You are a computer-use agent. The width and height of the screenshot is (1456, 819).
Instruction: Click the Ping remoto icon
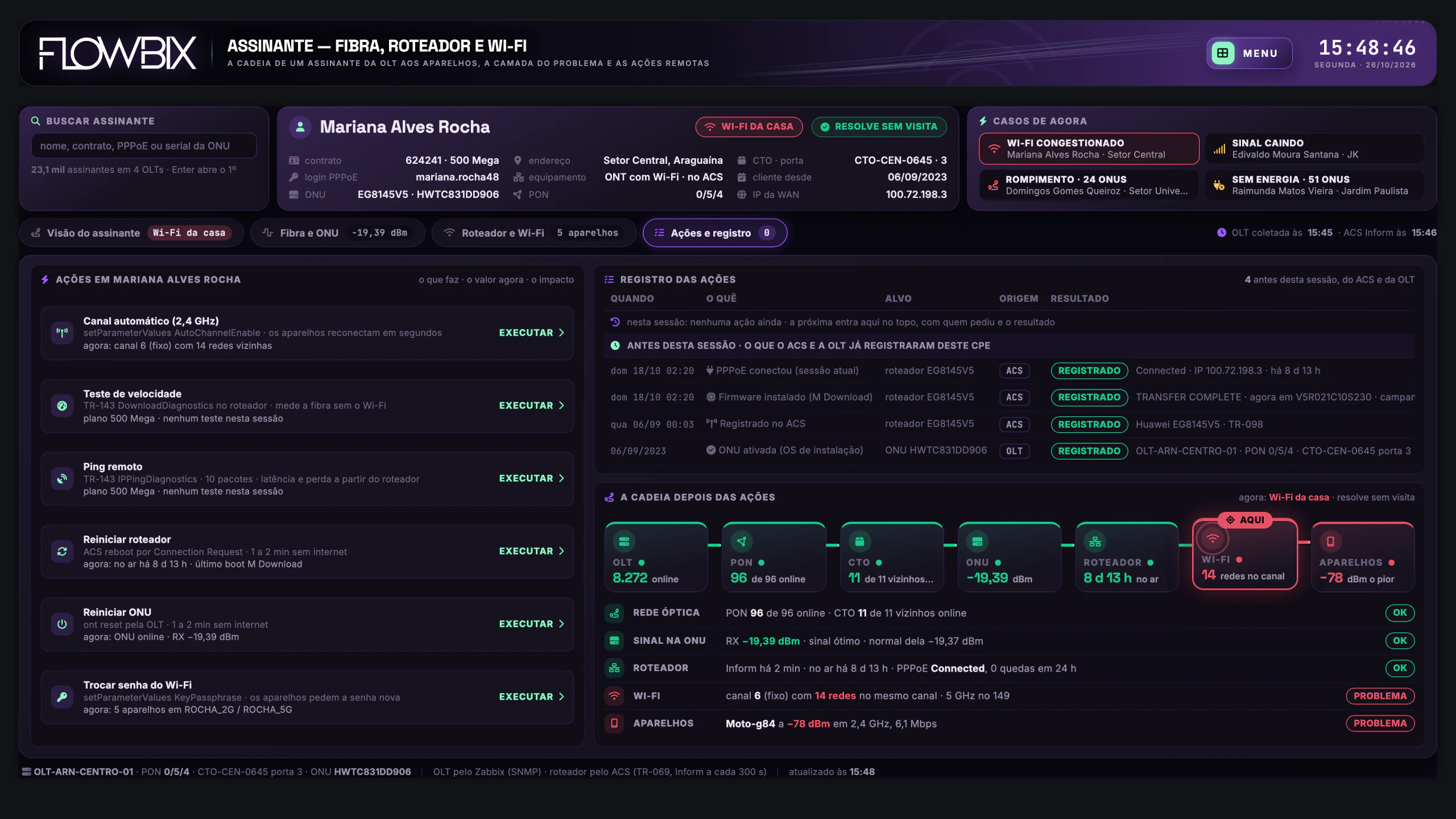tap(62, 478)
